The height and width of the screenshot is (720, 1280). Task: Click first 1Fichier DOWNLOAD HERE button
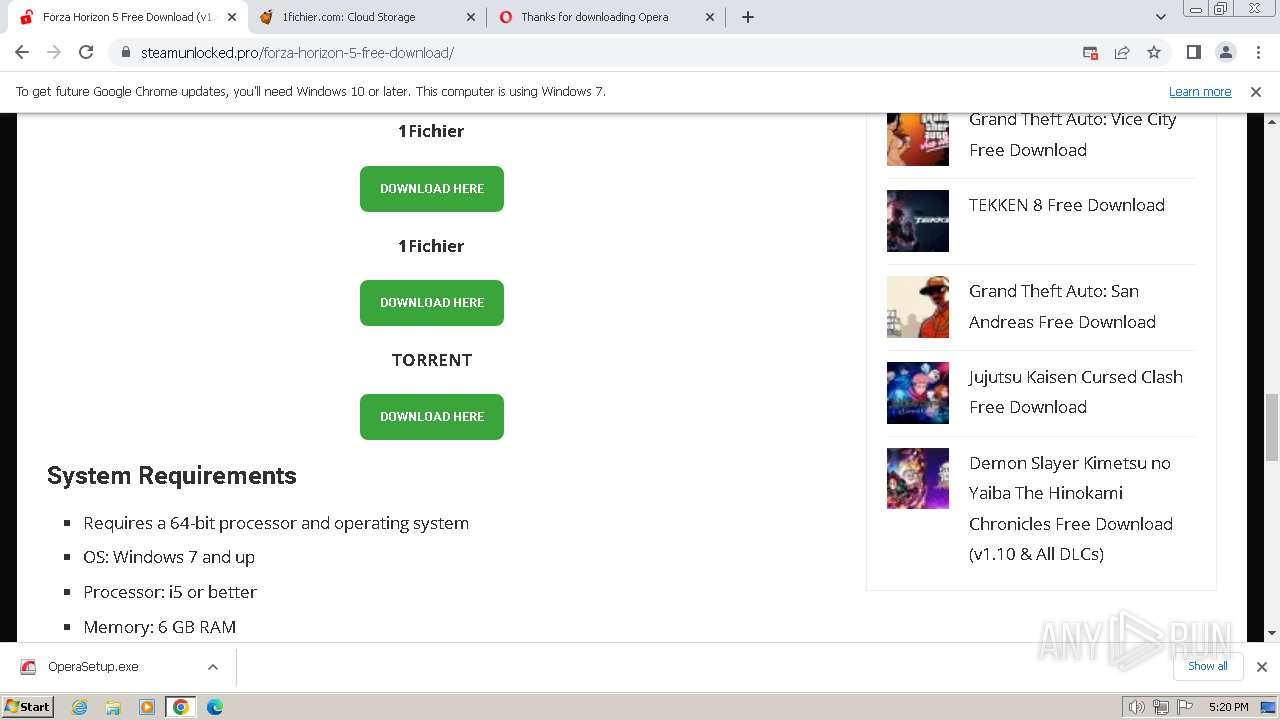pos(432,189)
